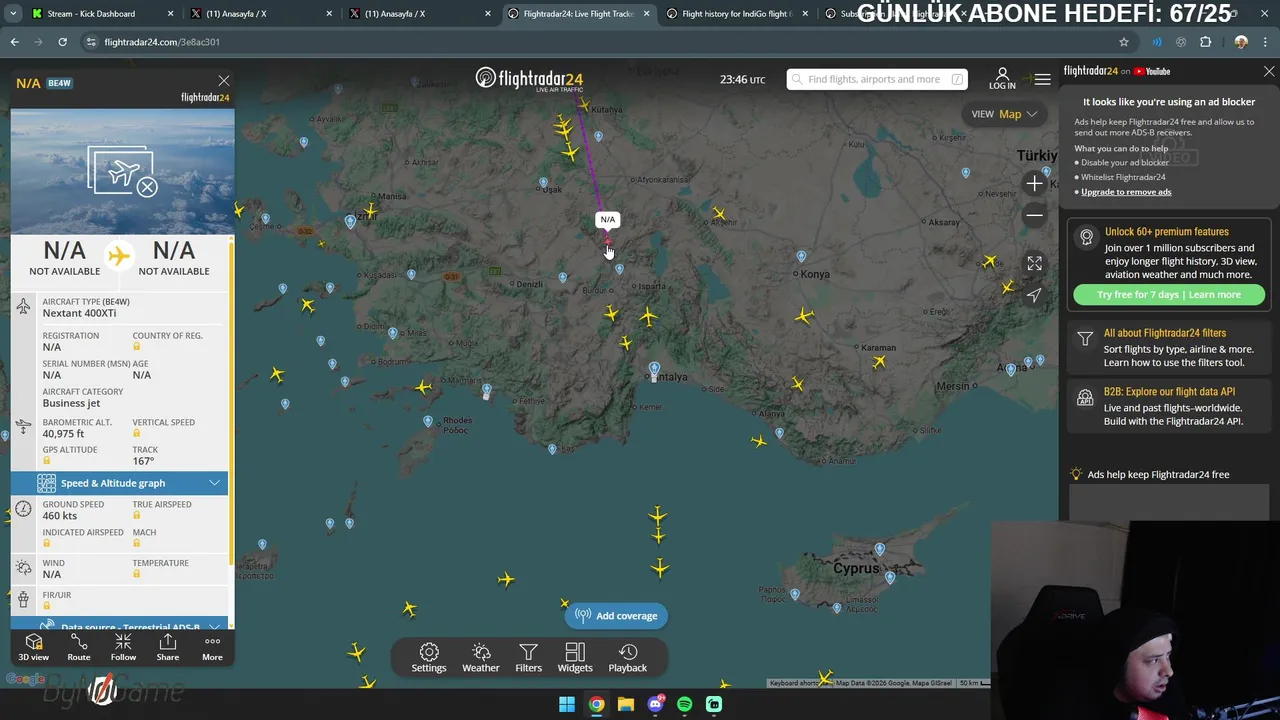This screenshot has width=1280, height=720.
Task: Share this flight
Action: [x=168, y=647]
